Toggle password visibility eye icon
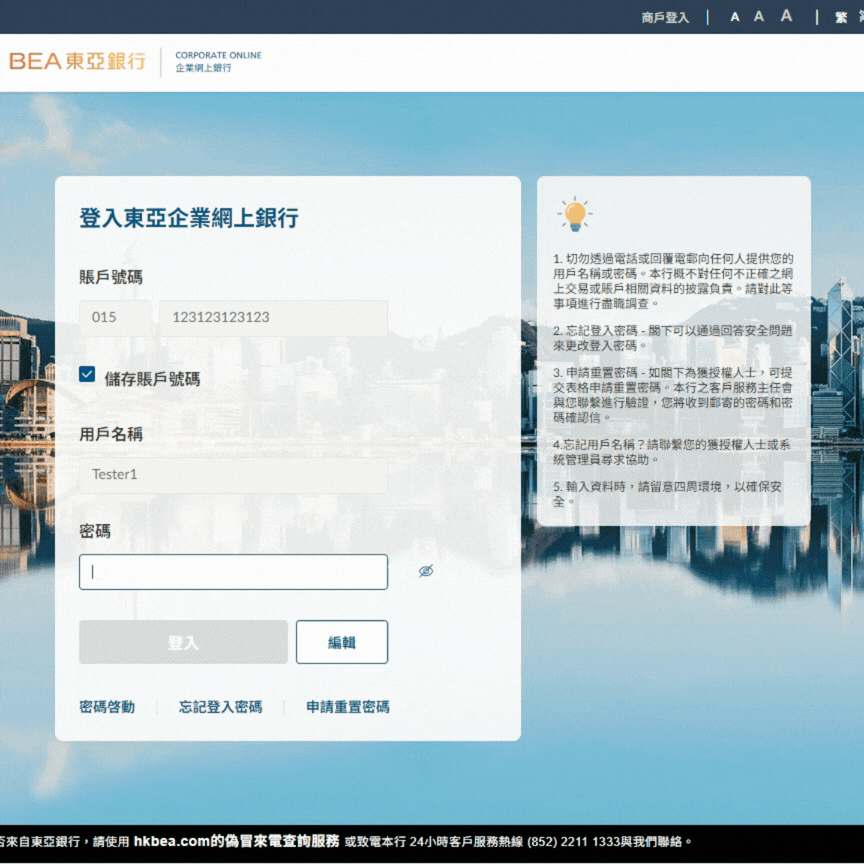The width and height of the screenshot is (864, 864). (425, 571)
